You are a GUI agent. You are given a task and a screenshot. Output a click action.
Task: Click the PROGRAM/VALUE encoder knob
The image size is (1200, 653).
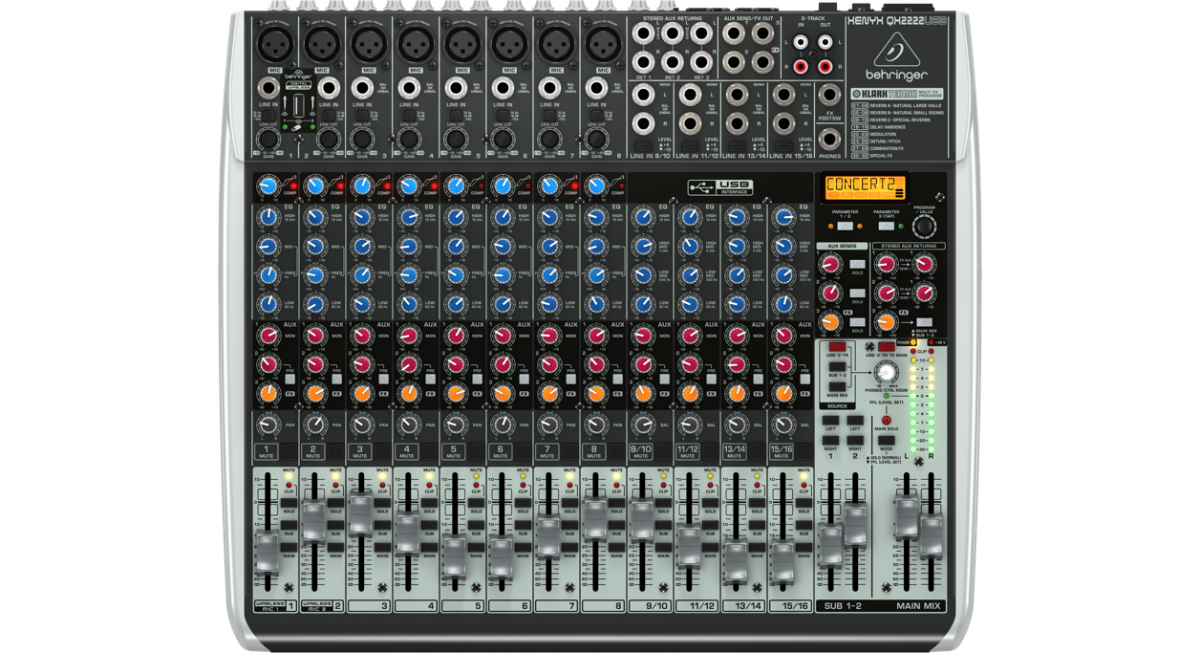(x=925, y=226)
